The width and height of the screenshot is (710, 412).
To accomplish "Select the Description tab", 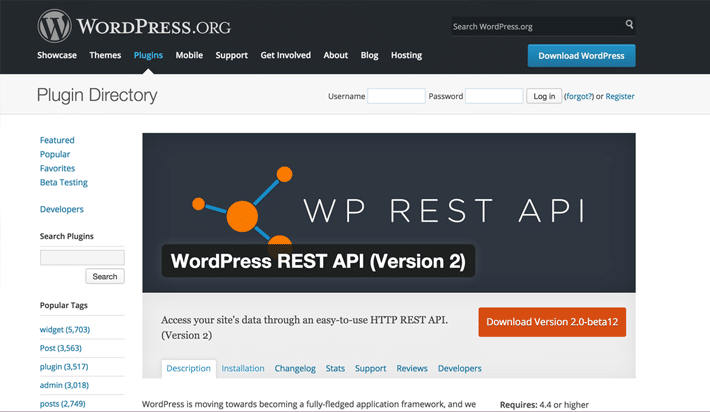I will (188, 369).
